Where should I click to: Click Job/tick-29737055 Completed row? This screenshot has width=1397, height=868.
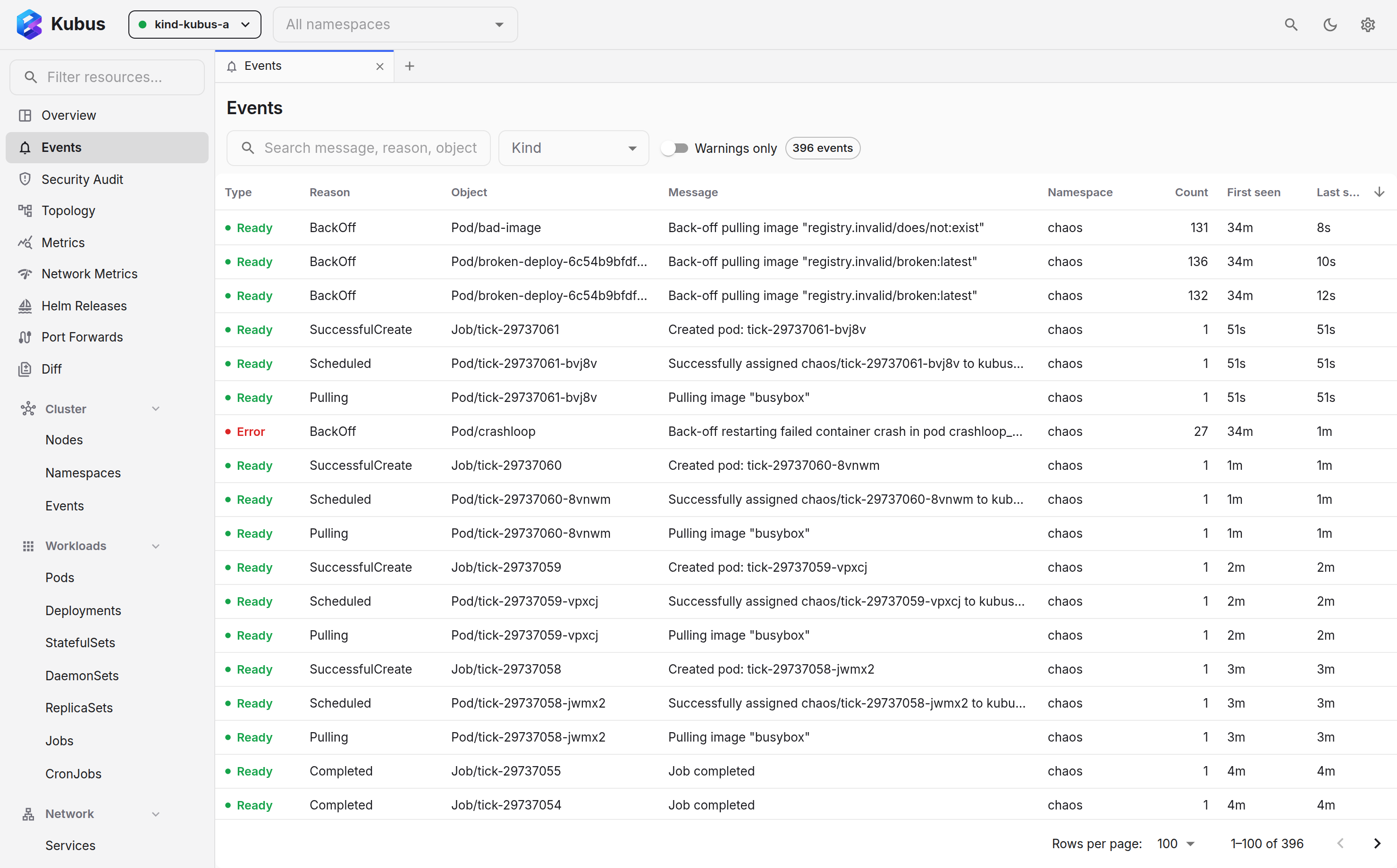pyautogui.click(x=806, y=771)
